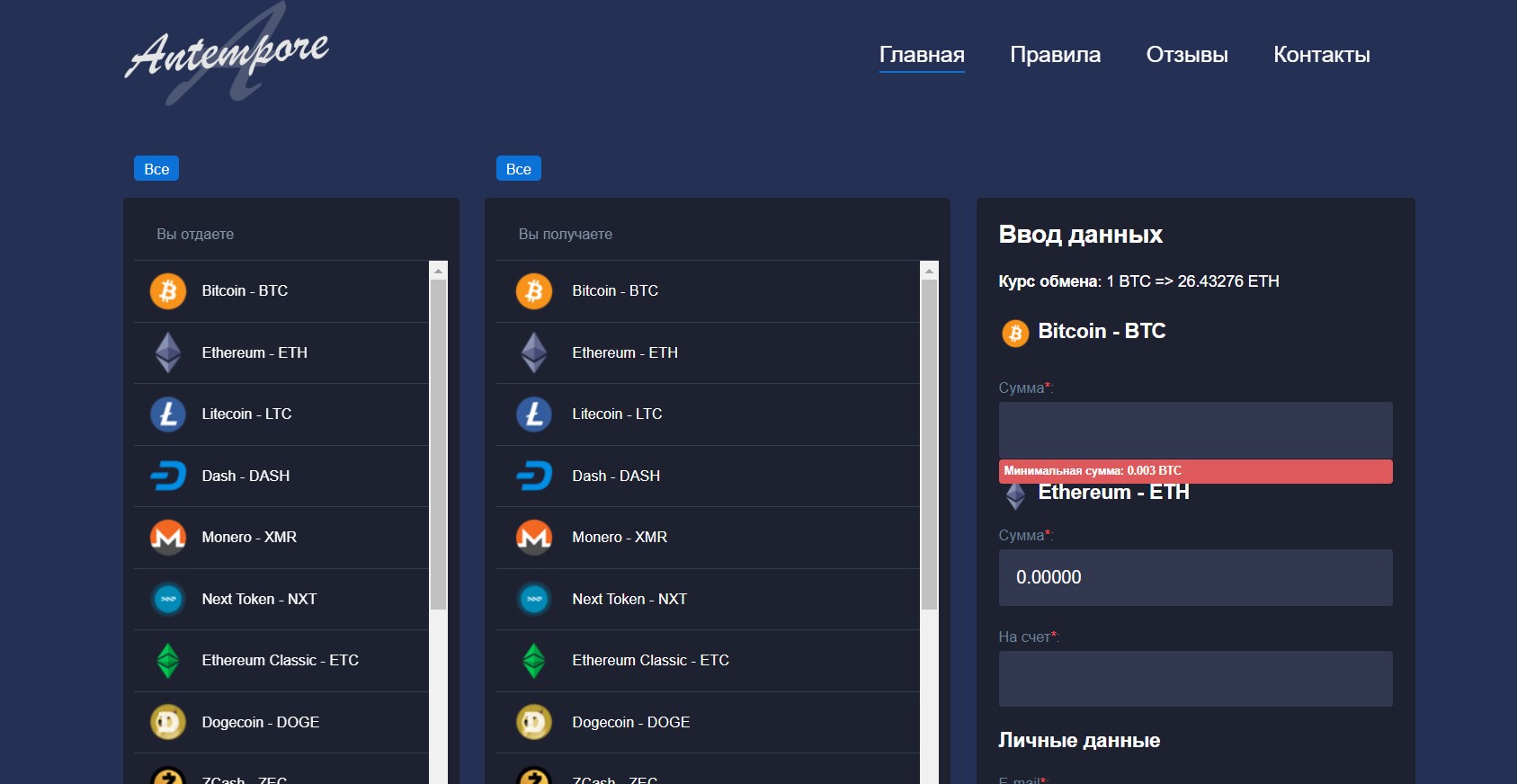
Task: Click the Вы получаете column header
Action: 566,235
